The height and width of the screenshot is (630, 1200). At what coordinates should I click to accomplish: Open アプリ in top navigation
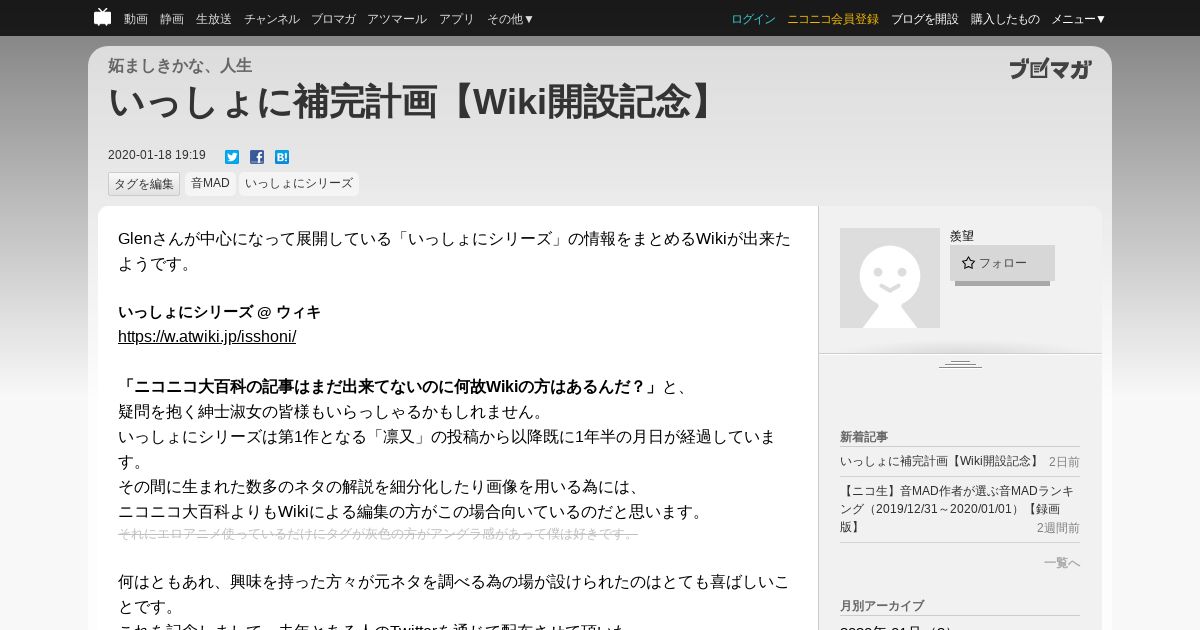pos(457,19)
